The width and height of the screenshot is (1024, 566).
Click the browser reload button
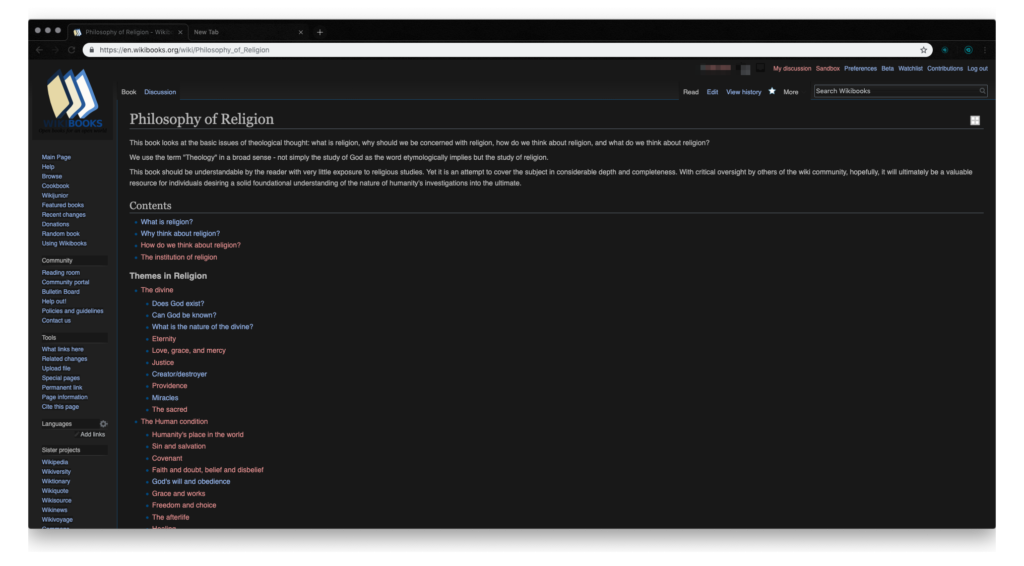[72, 49]
